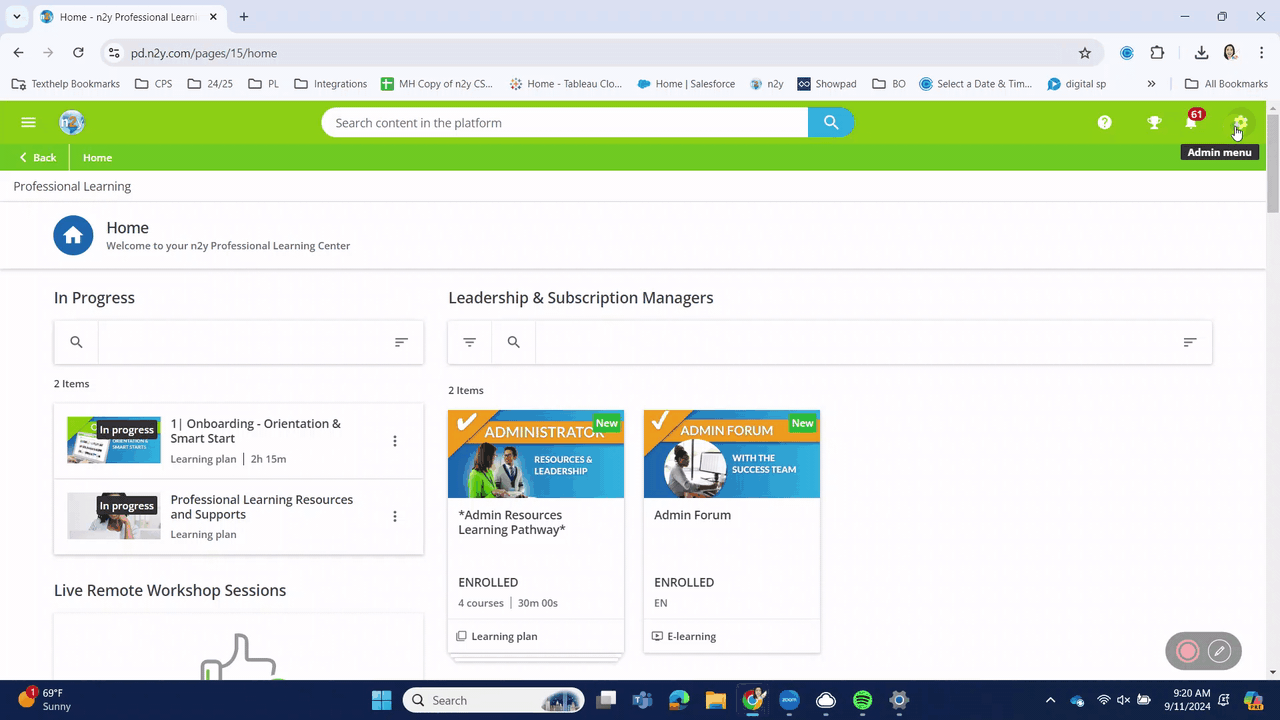Open notifications bell with 61 badge

click(1192, 121)
